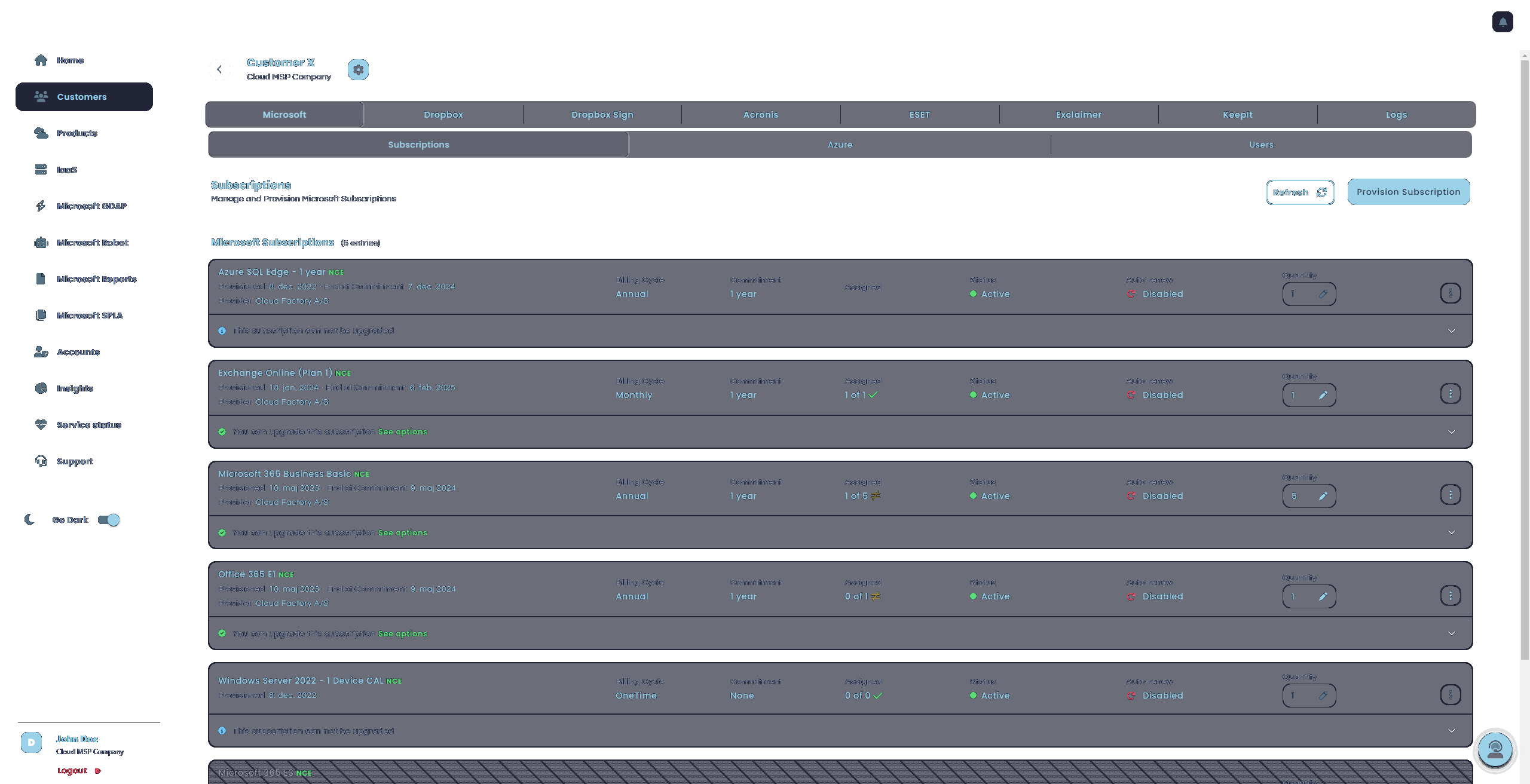
Task: Open the Azure sub-tab
Action: pyautogui.click(x=840, y=145)
